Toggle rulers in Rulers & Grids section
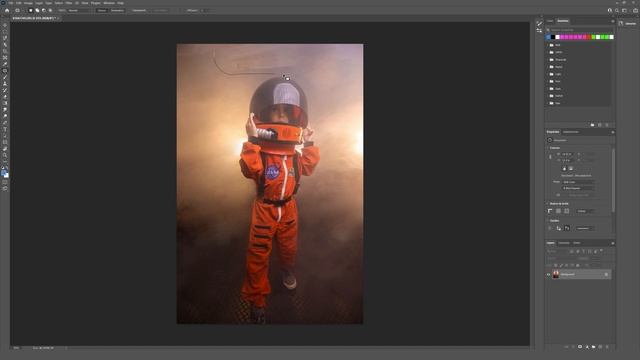Image resolution: width=640 pixels, height=360 pixels. (550, 211)
